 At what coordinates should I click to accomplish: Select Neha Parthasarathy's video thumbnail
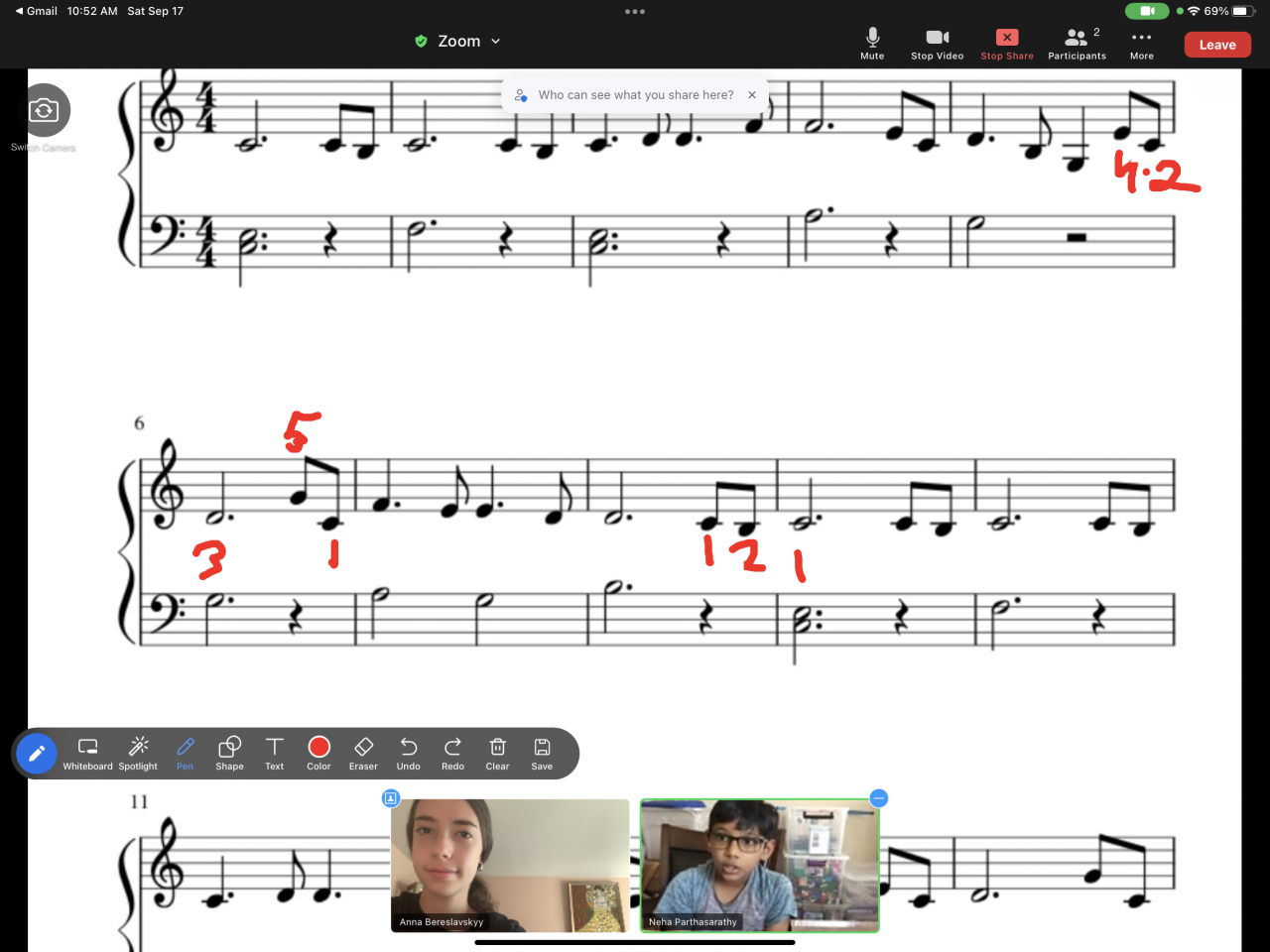click(x=760, y=866)
